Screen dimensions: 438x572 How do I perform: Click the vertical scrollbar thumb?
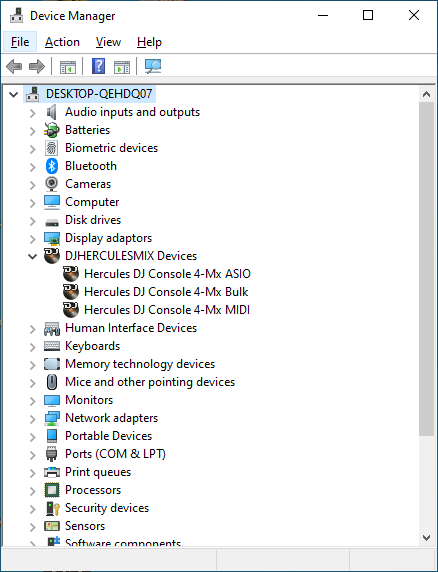coord(426,269)
